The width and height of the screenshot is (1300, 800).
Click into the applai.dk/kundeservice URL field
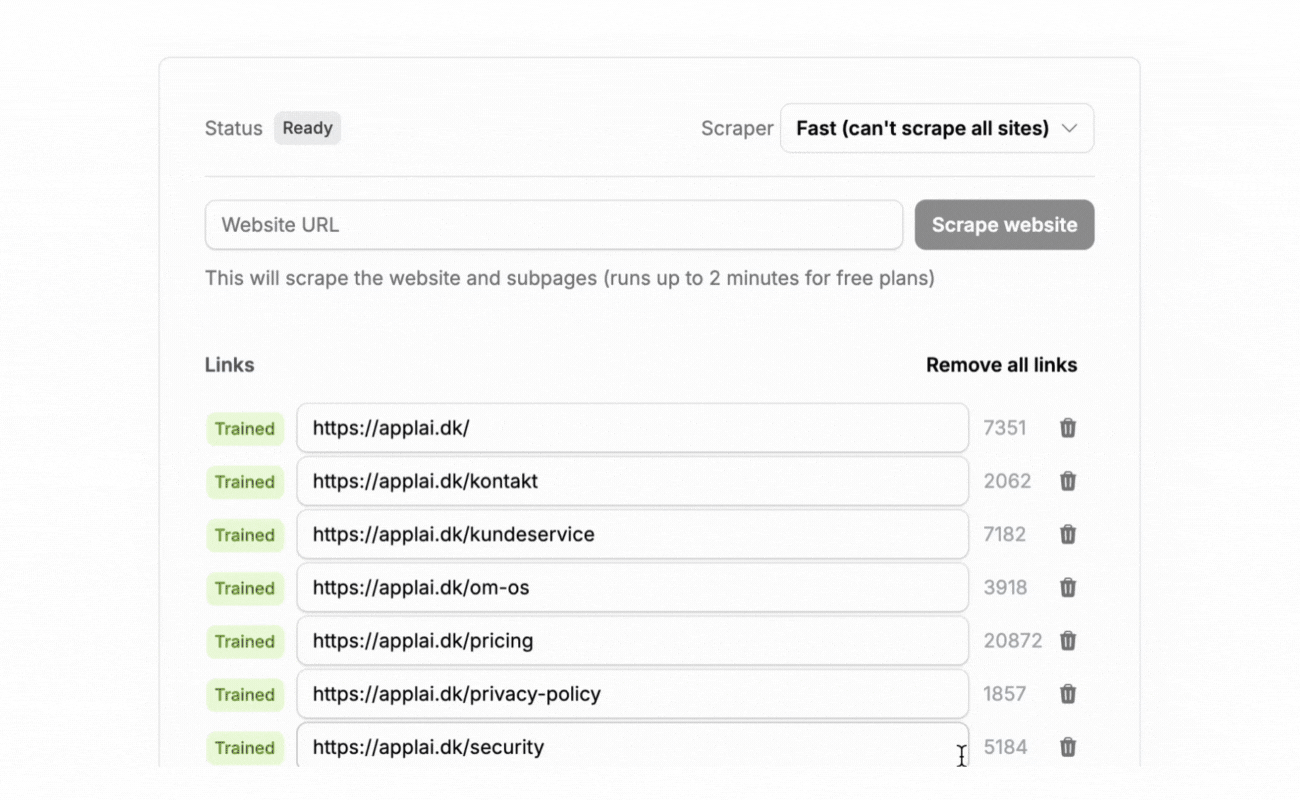pyautogui.click(x=632, y=534)
